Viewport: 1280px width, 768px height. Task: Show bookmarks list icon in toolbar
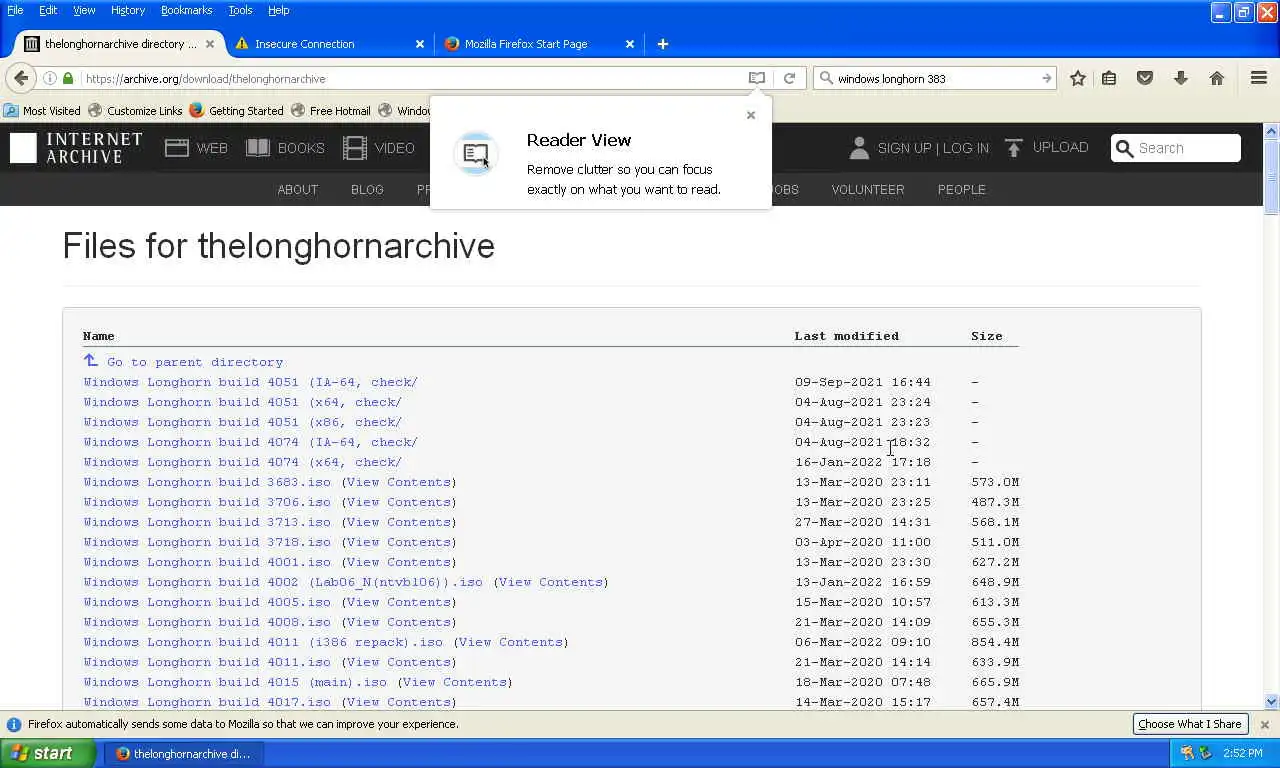tap(1109, 78)
